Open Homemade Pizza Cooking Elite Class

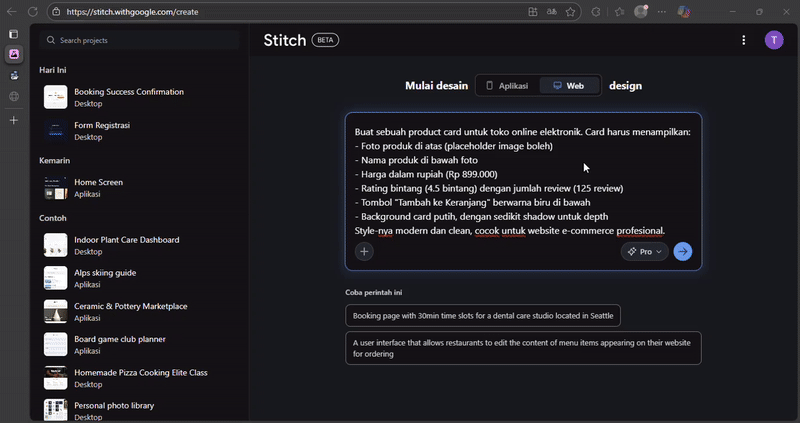pyautogui.click(x=140, y=378)
